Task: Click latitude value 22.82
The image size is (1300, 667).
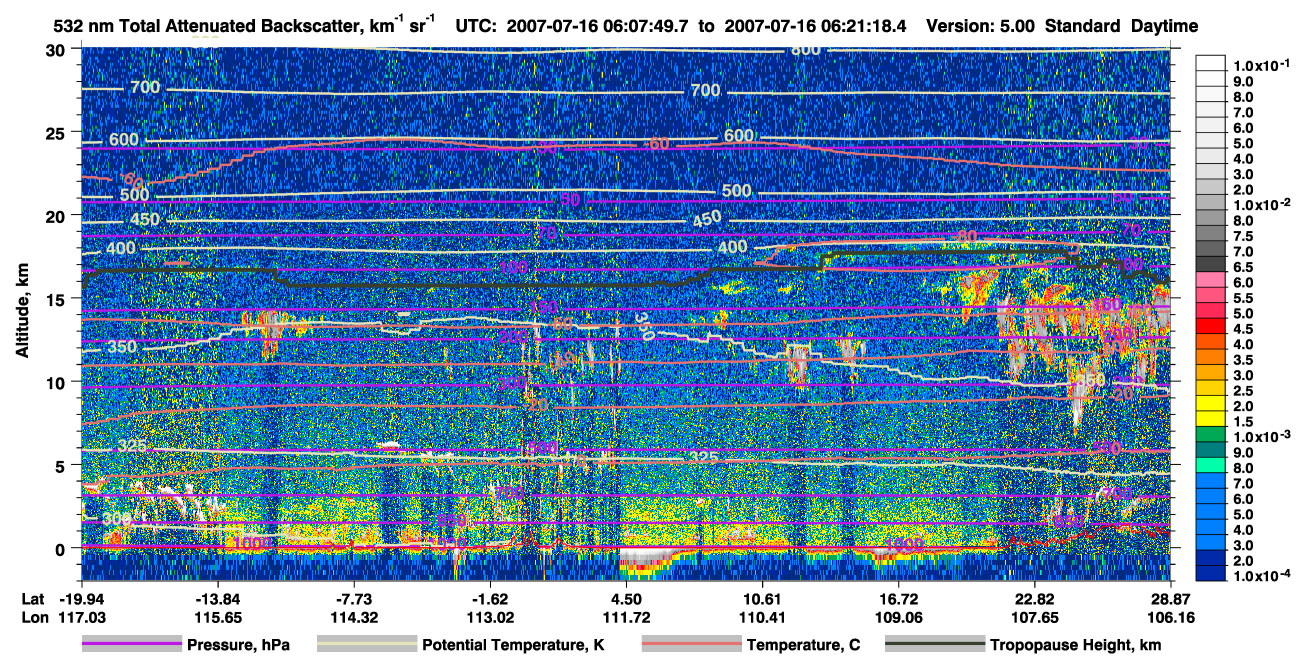Action: [x=1034, y=597]
